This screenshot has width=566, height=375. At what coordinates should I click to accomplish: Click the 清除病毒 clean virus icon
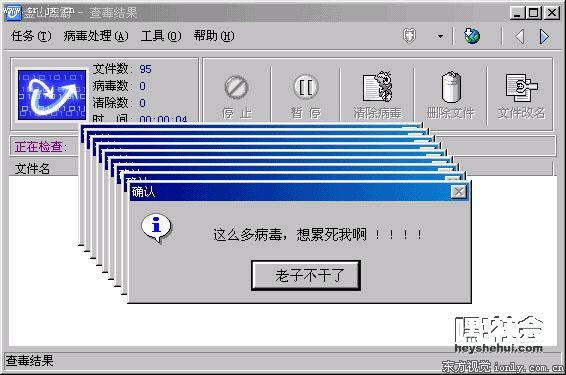click(378, 87)
